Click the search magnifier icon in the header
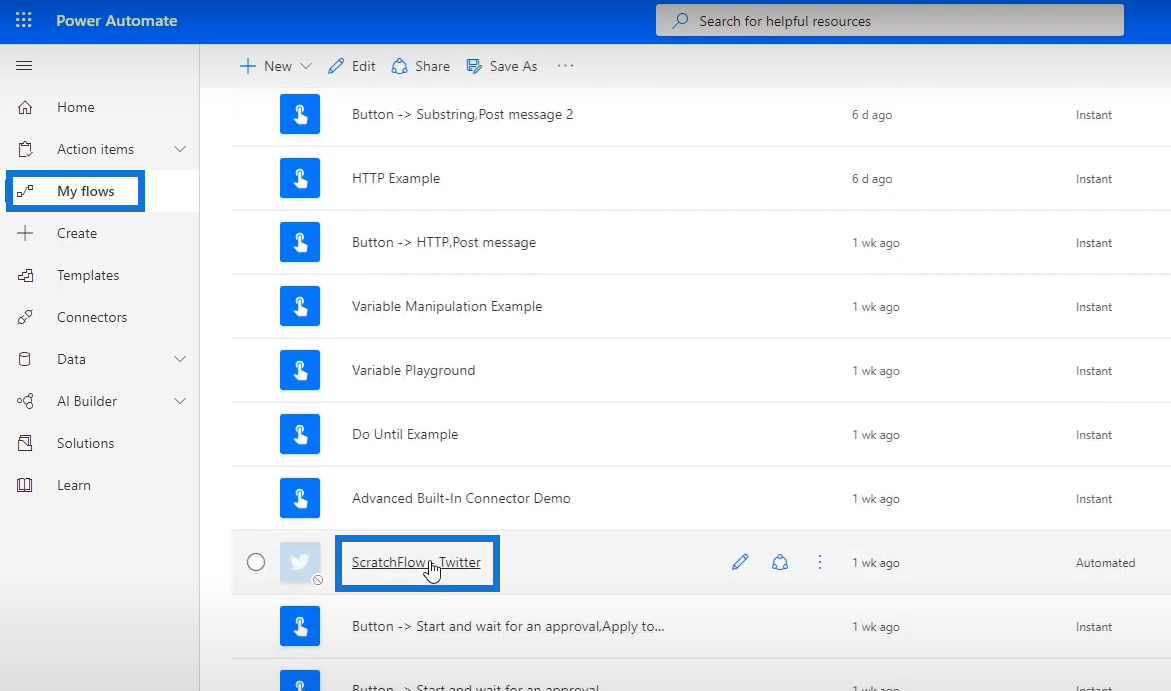1171x691 pixels. [x=680, y=21]
